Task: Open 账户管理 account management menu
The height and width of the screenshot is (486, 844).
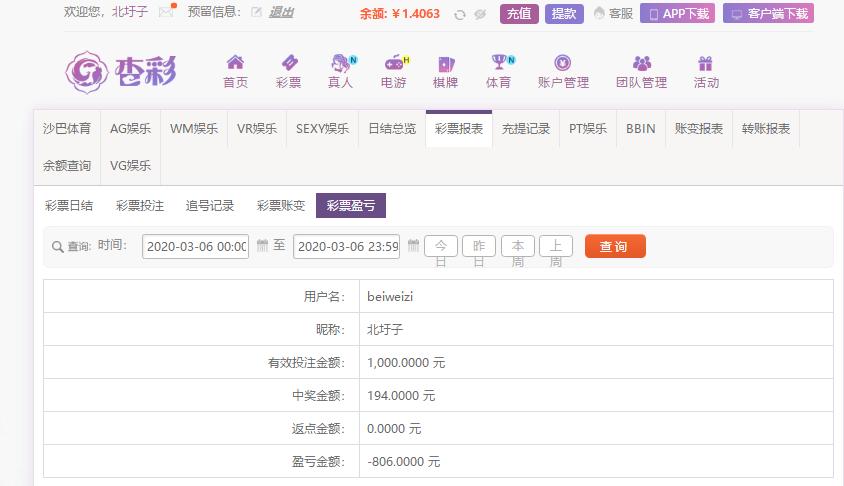Action: click(x=563, y=72)
